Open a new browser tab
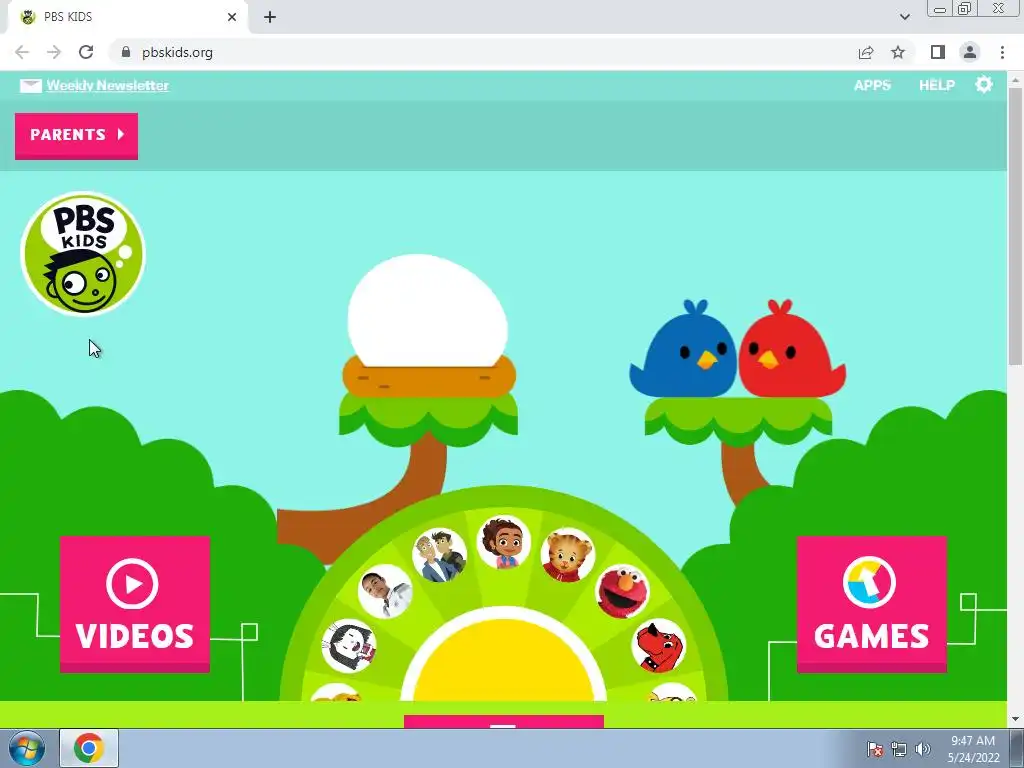The height and width of the screenshot is (768, 1024). click(x=270, y=17)
